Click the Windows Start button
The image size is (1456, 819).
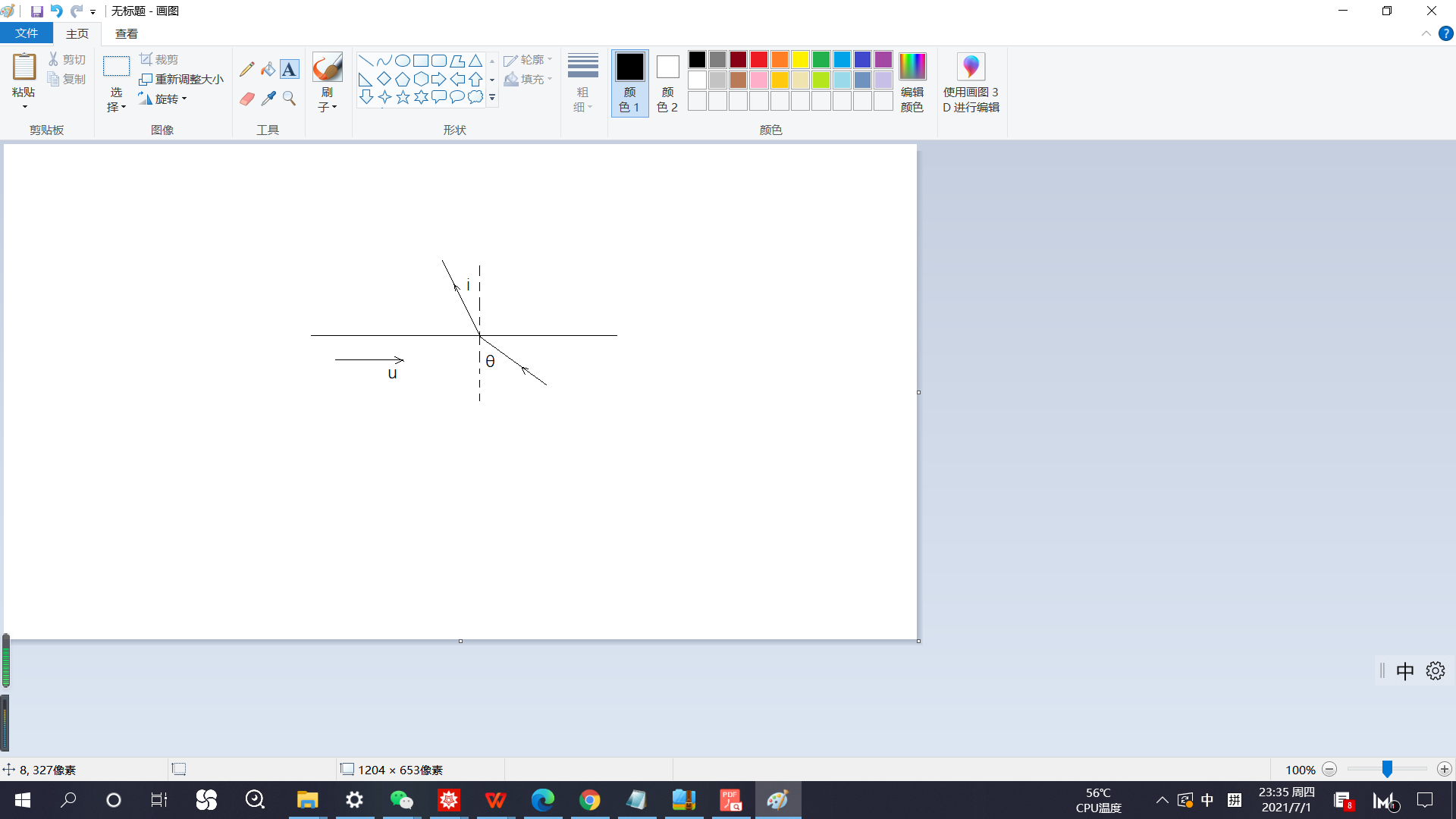pos(23,800)
